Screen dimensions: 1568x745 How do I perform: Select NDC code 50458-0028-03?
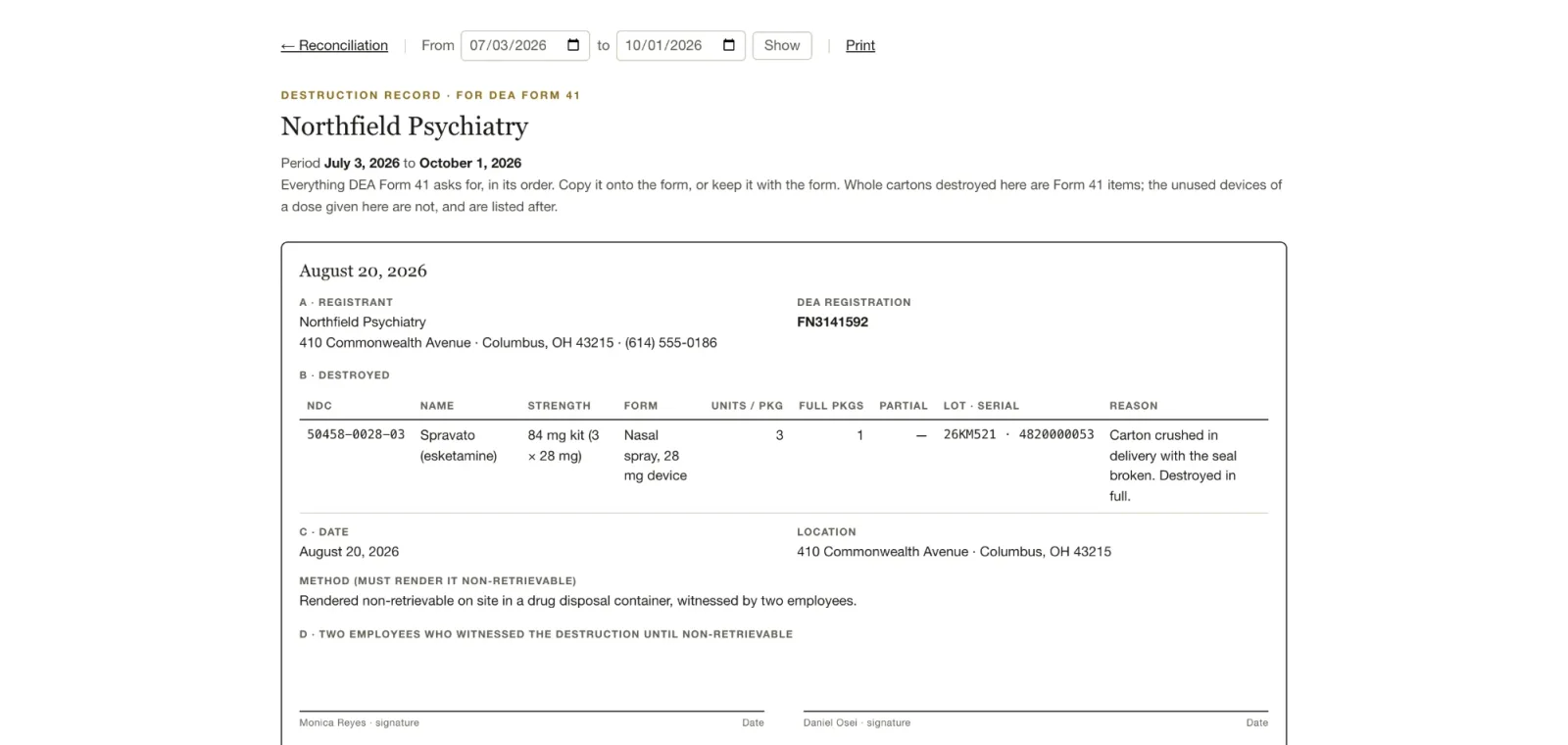(x=356, y=434)
